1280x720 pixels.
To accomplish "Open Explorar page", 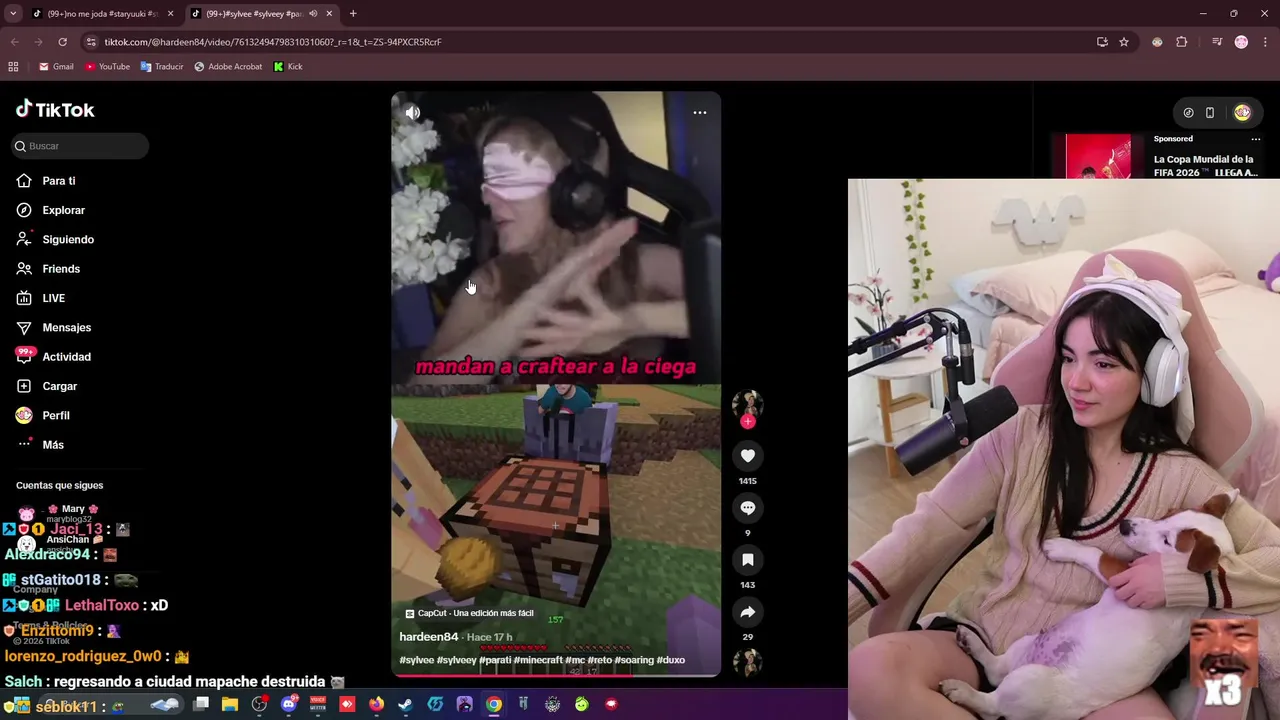I will point(63,210).
